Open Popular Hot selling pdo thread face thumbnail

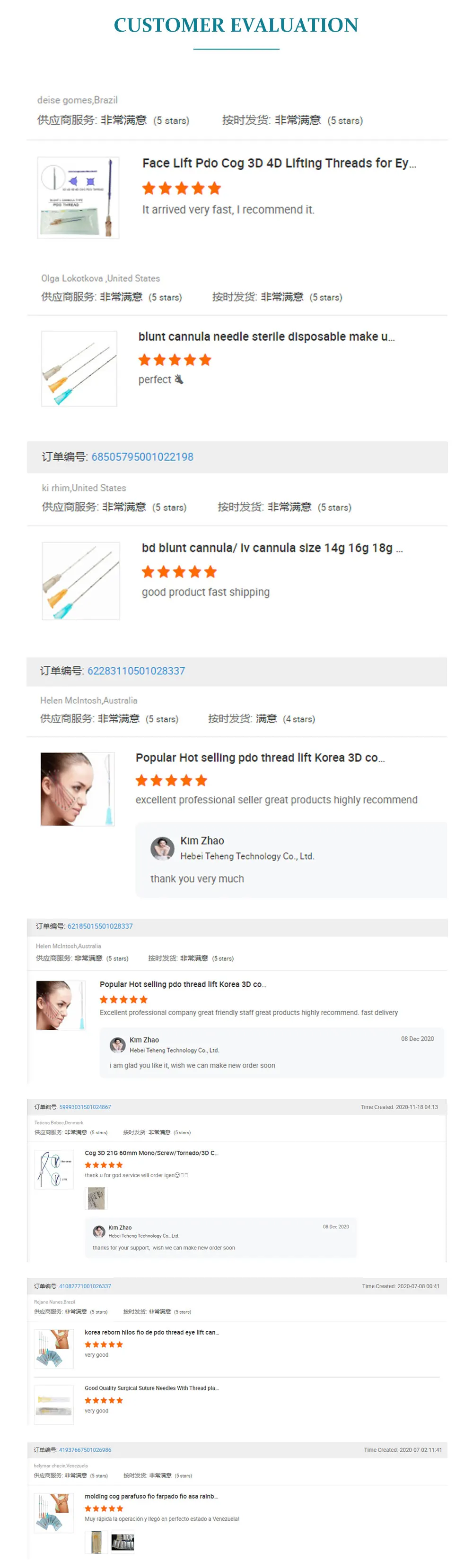78,789
